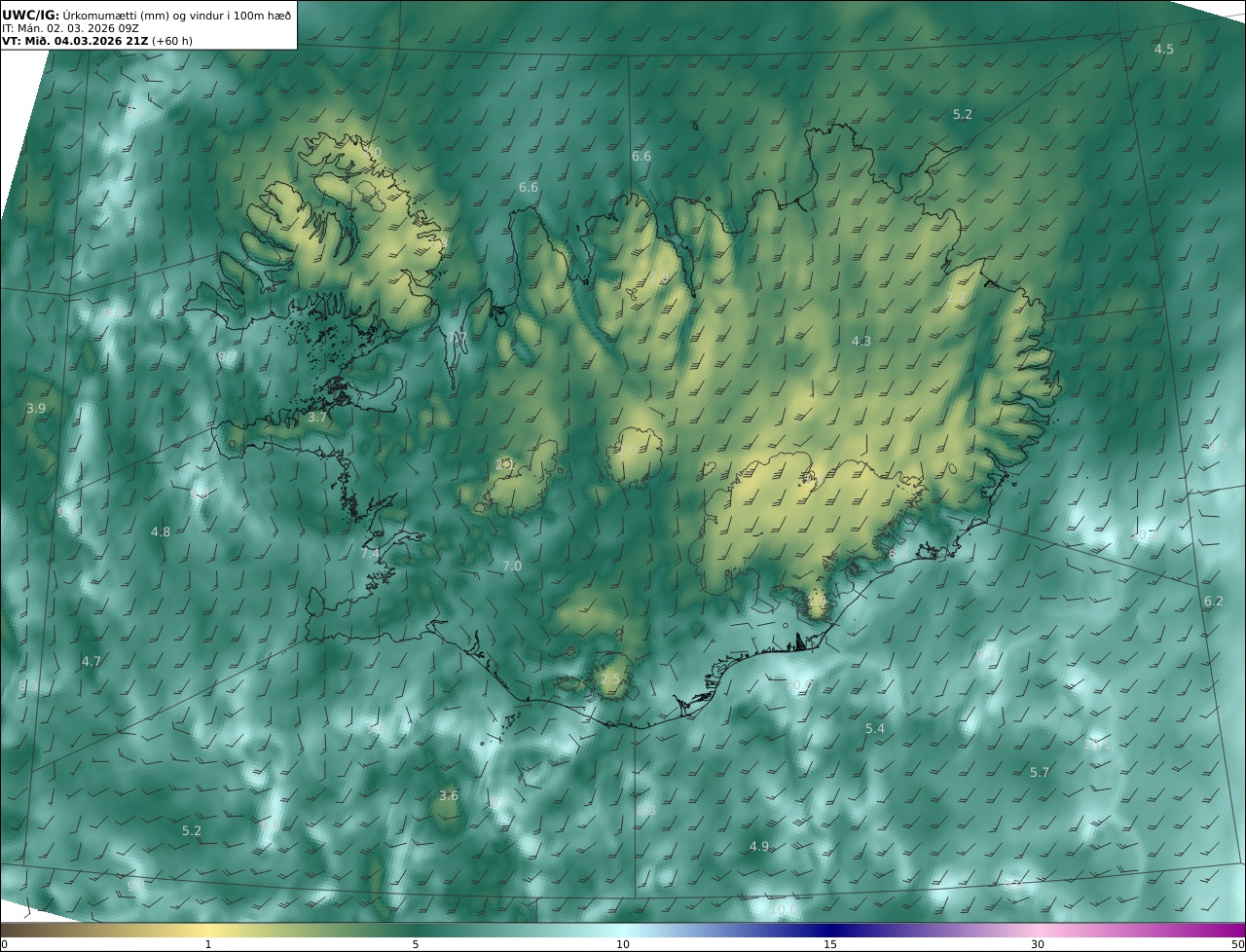Click the 7.0 value label

click(x=512, y=566)
